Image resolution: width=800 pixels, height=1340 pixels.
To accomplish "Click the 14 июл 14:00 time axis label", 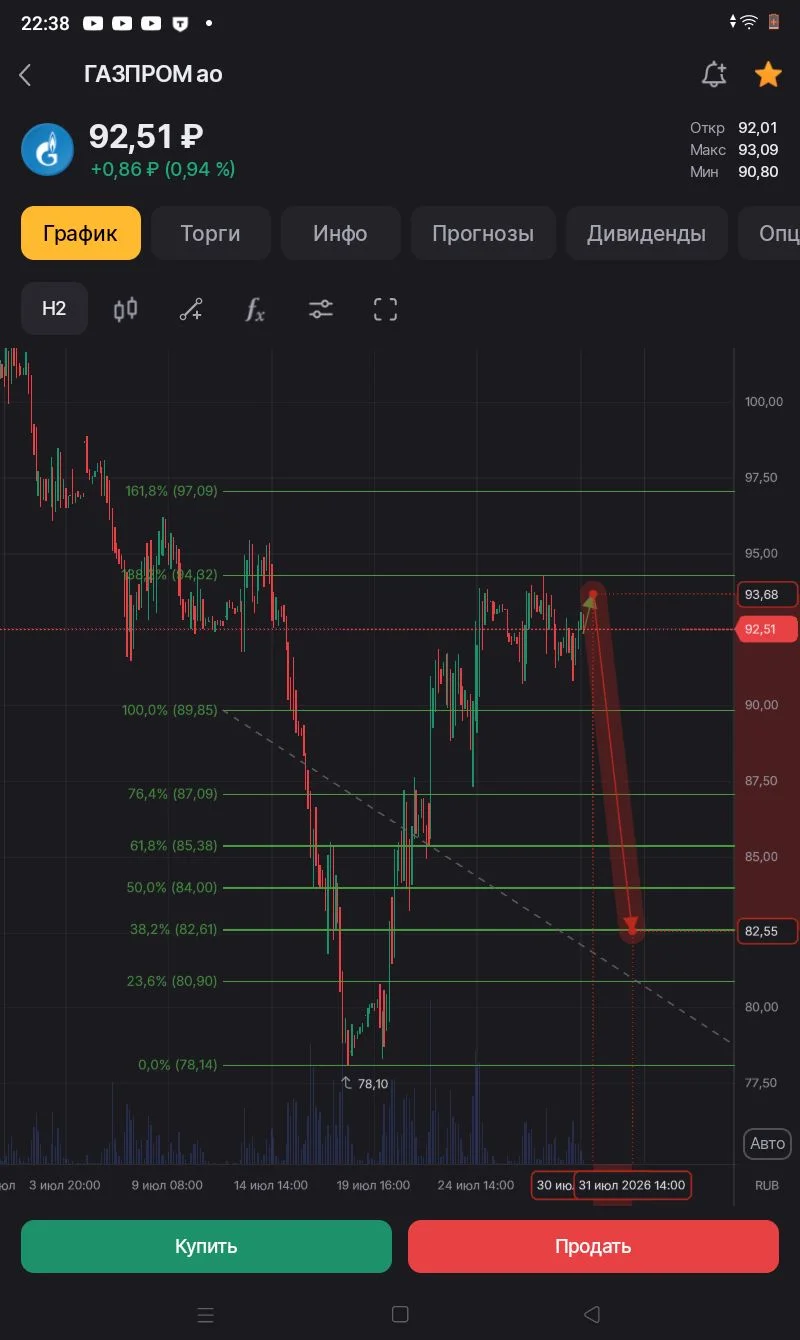I will tap(271, 1185).
